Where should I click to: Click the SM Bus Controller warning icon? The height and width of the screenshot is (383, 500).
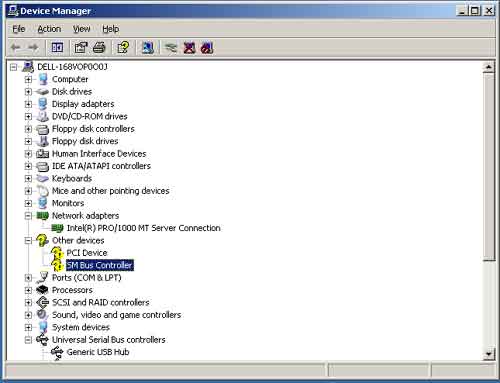pyautogui.click(x=57, y=265)
